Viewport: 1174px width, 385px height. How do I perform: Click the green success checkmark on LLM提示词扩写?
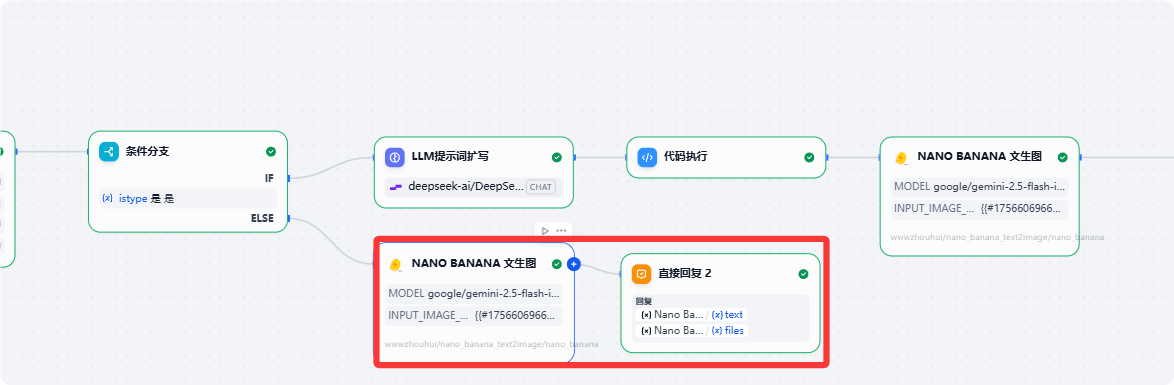point(557,157)
